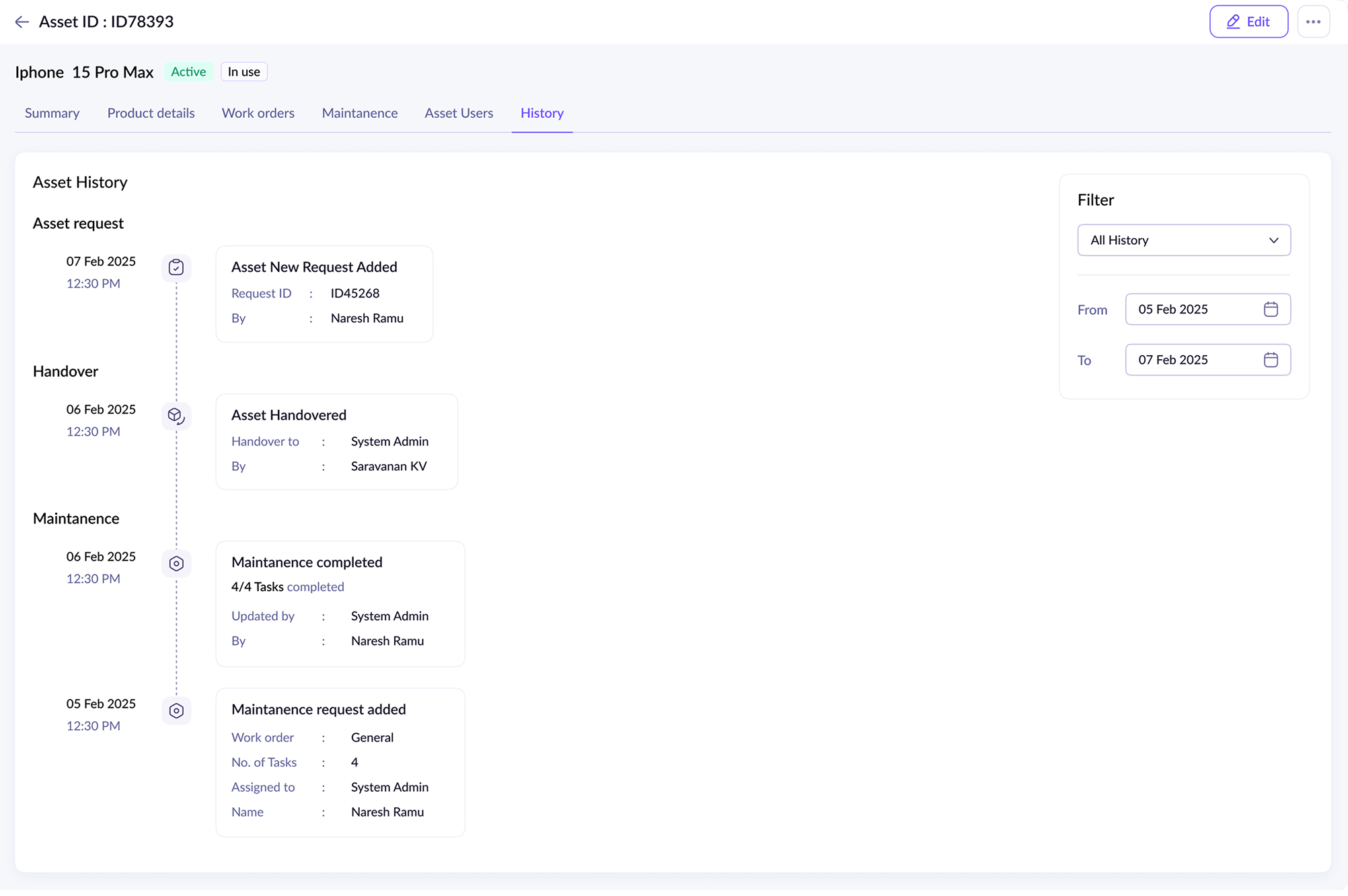Open the Product details tab
The image size is (1348, 896).
pyautogui.click(x=151, y=113)
